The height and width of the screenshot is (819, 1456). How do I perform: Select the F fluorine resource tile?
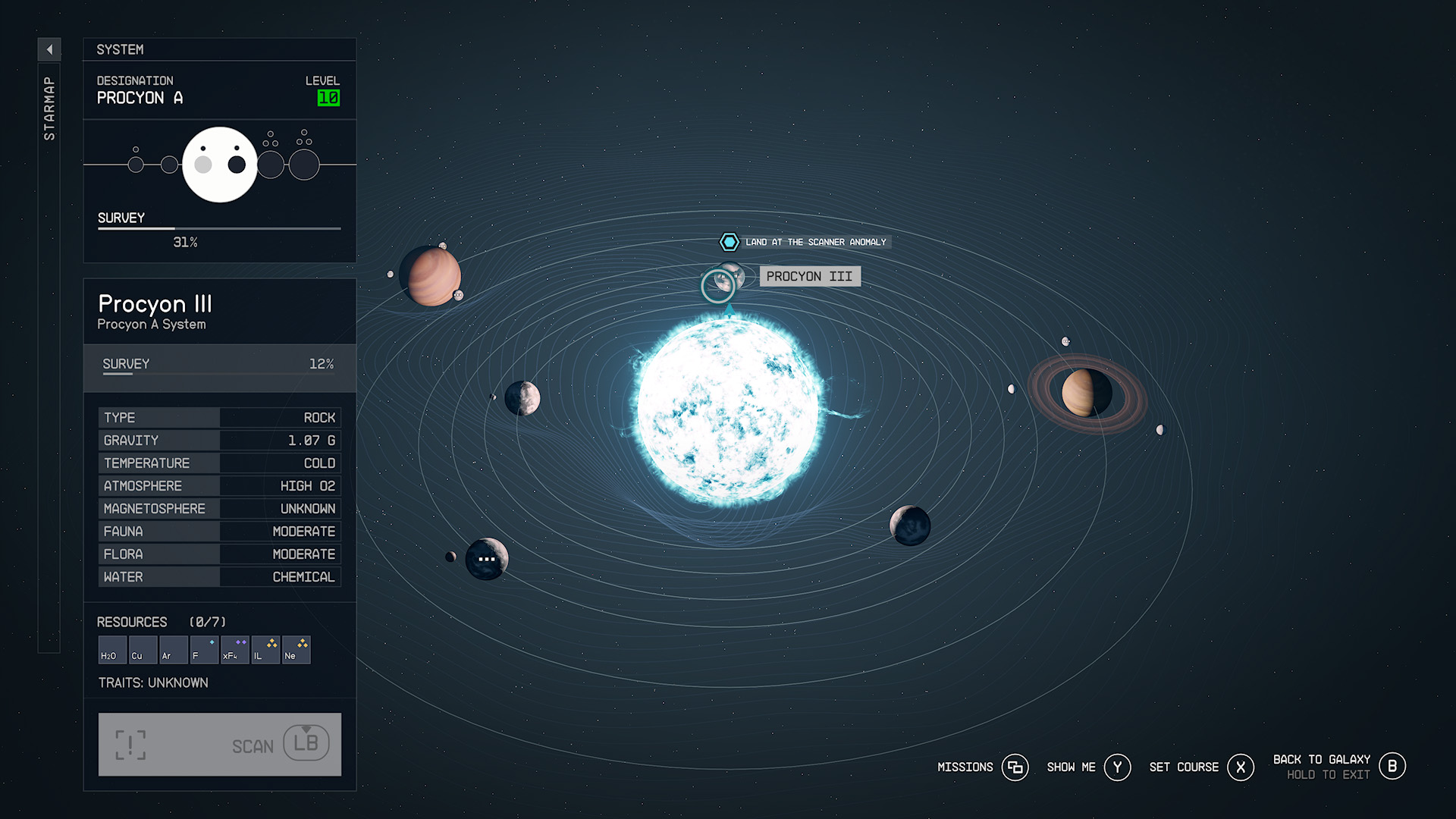tap(205, 650)
